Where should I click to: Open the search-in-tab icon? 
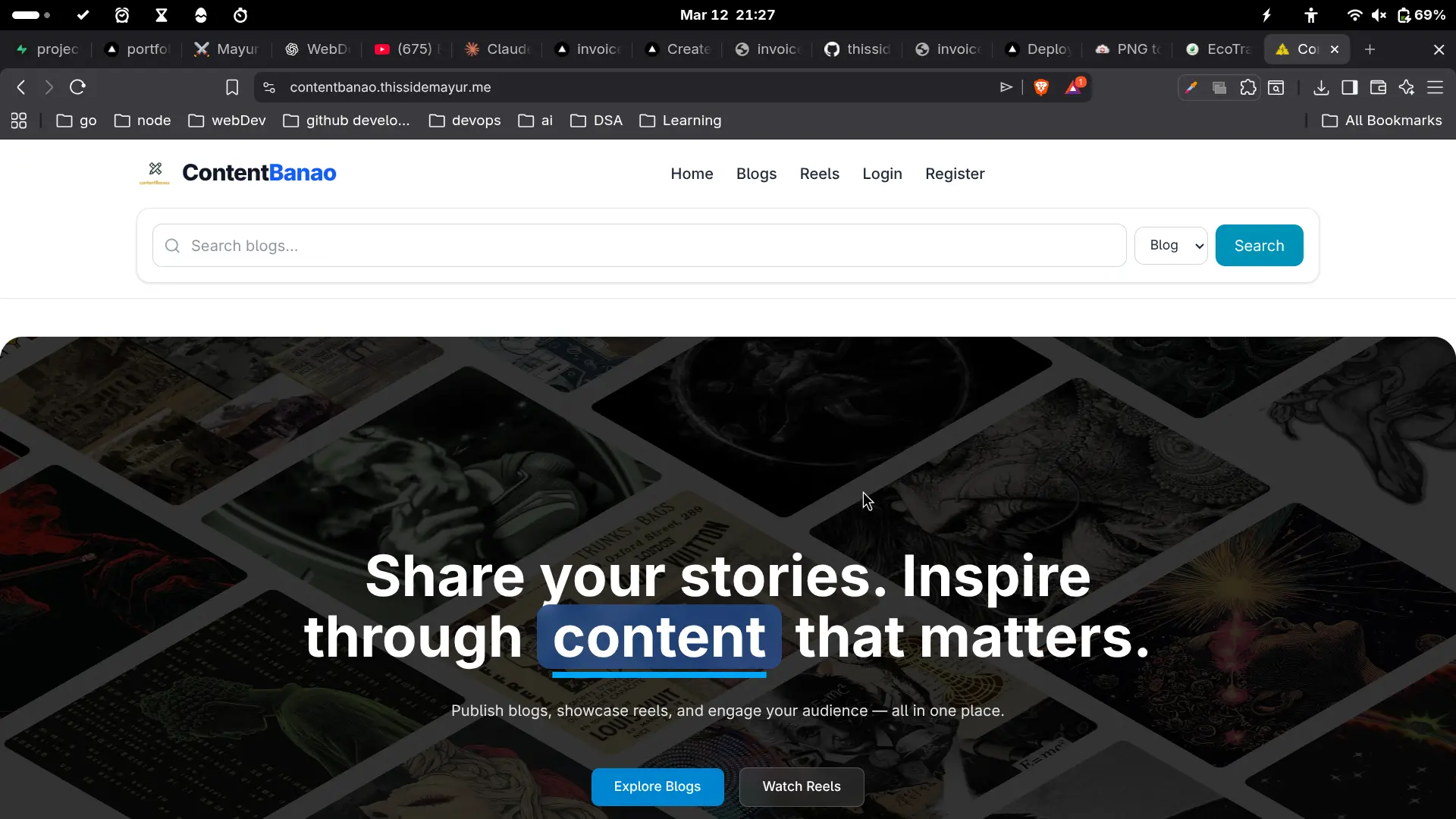(x=1276, y=87)
